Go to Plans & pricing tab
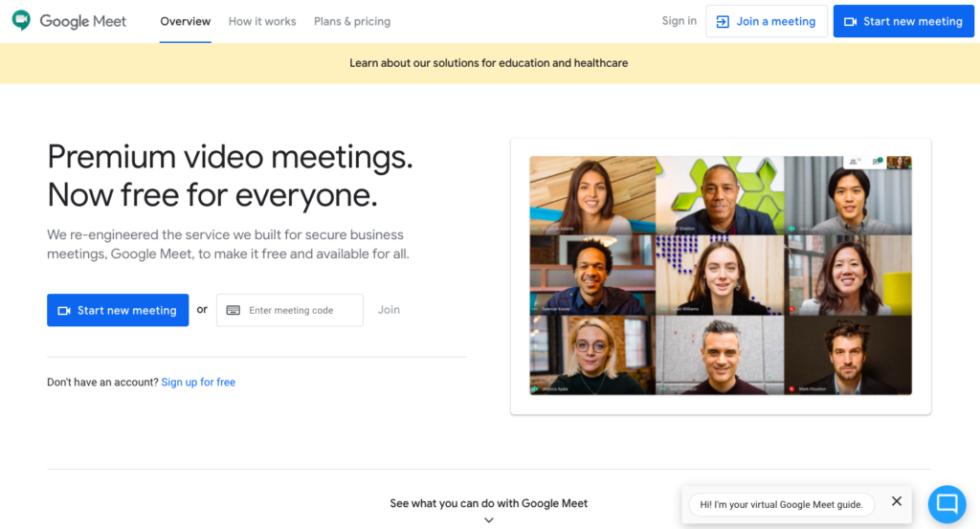Screen dimensions: 980x529 coord(352,21)
